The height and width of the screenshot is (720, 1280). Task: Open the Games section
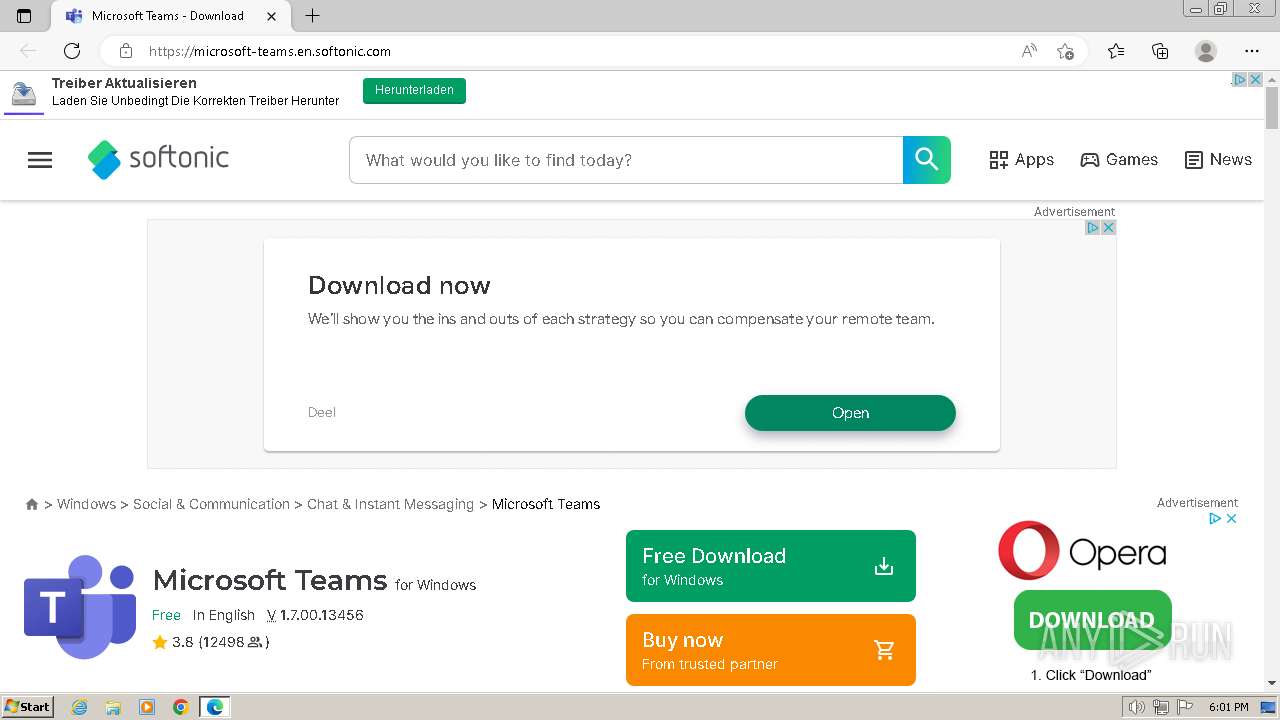(1119, 160)
